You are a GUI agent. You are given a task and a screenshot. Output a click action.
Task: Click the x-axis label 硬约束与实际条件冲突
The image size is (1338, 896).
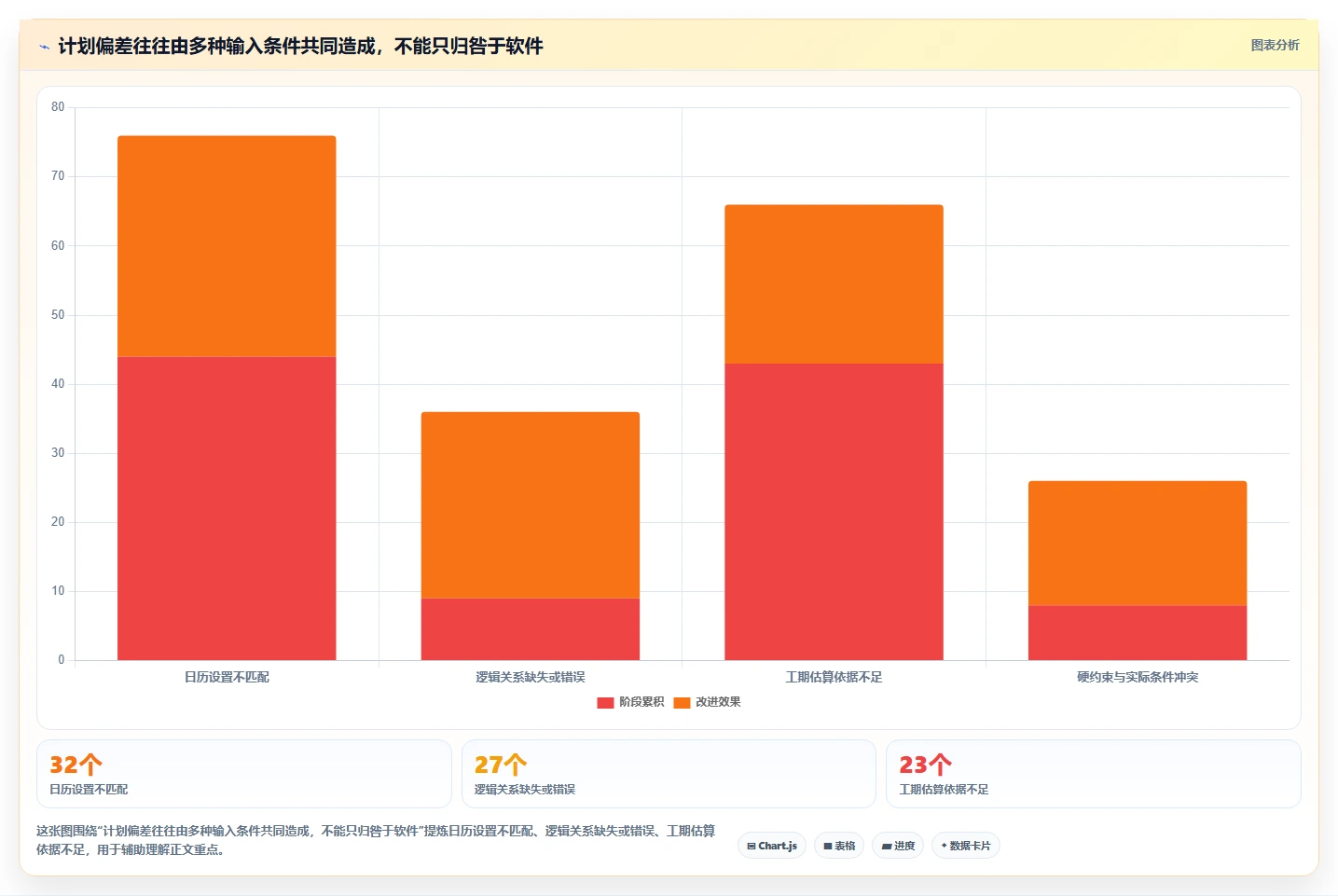click(1138, 677)
